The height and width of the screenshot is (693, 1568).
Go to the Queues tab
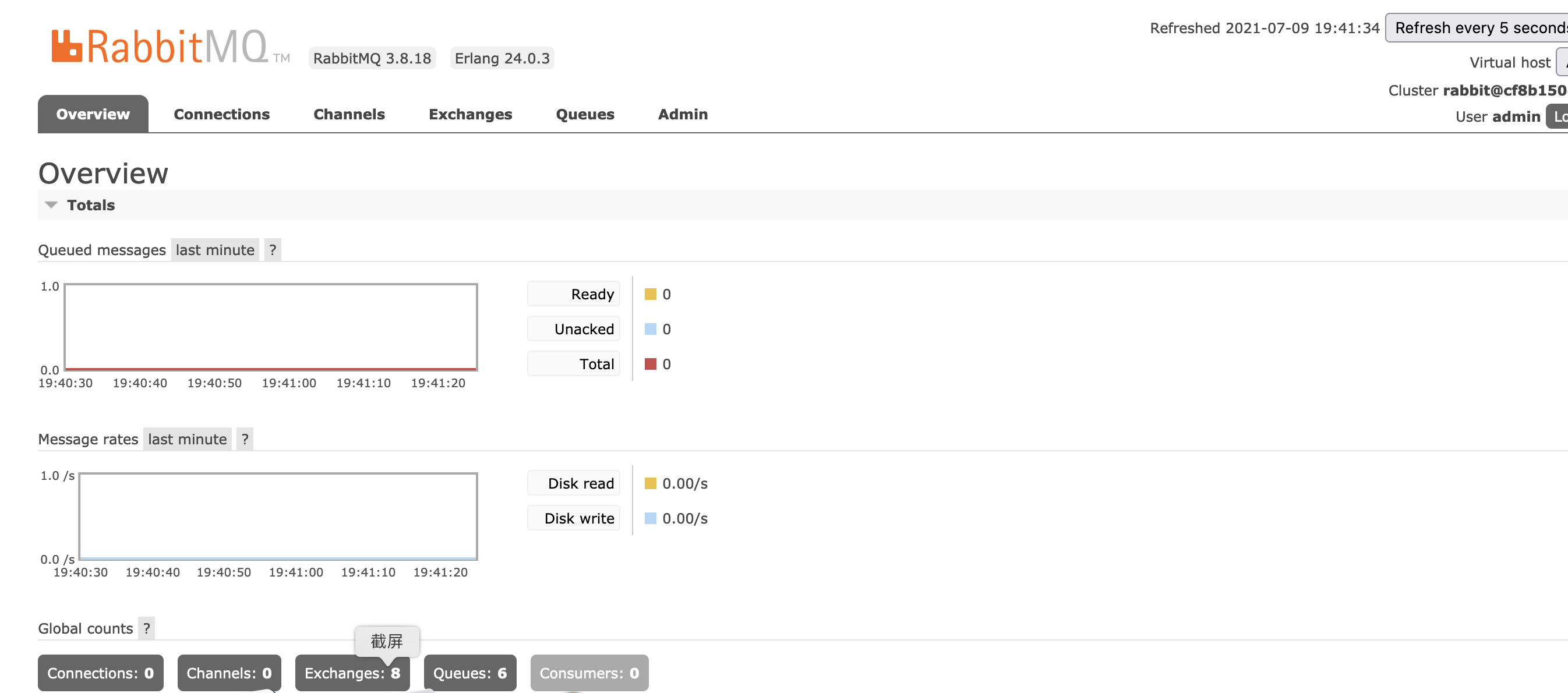coord(584,114)
